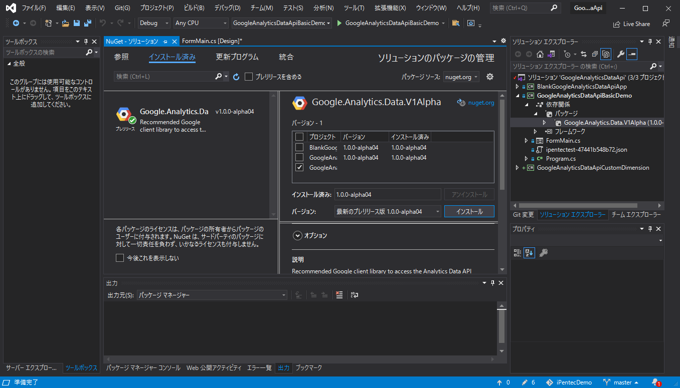Click the Live Share icon
This screenshot has height=388, width=680.
click(x=616, y=24)
